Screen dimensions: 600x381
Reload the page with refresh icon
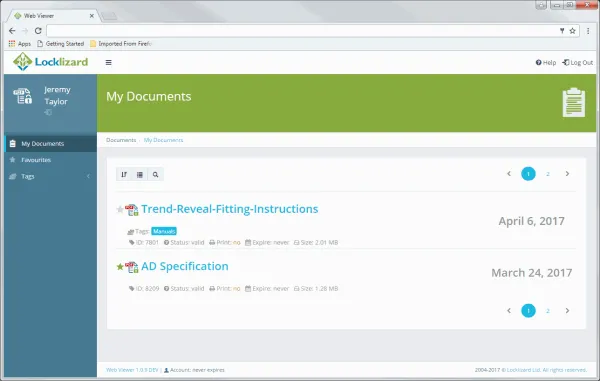click(38, 31)
